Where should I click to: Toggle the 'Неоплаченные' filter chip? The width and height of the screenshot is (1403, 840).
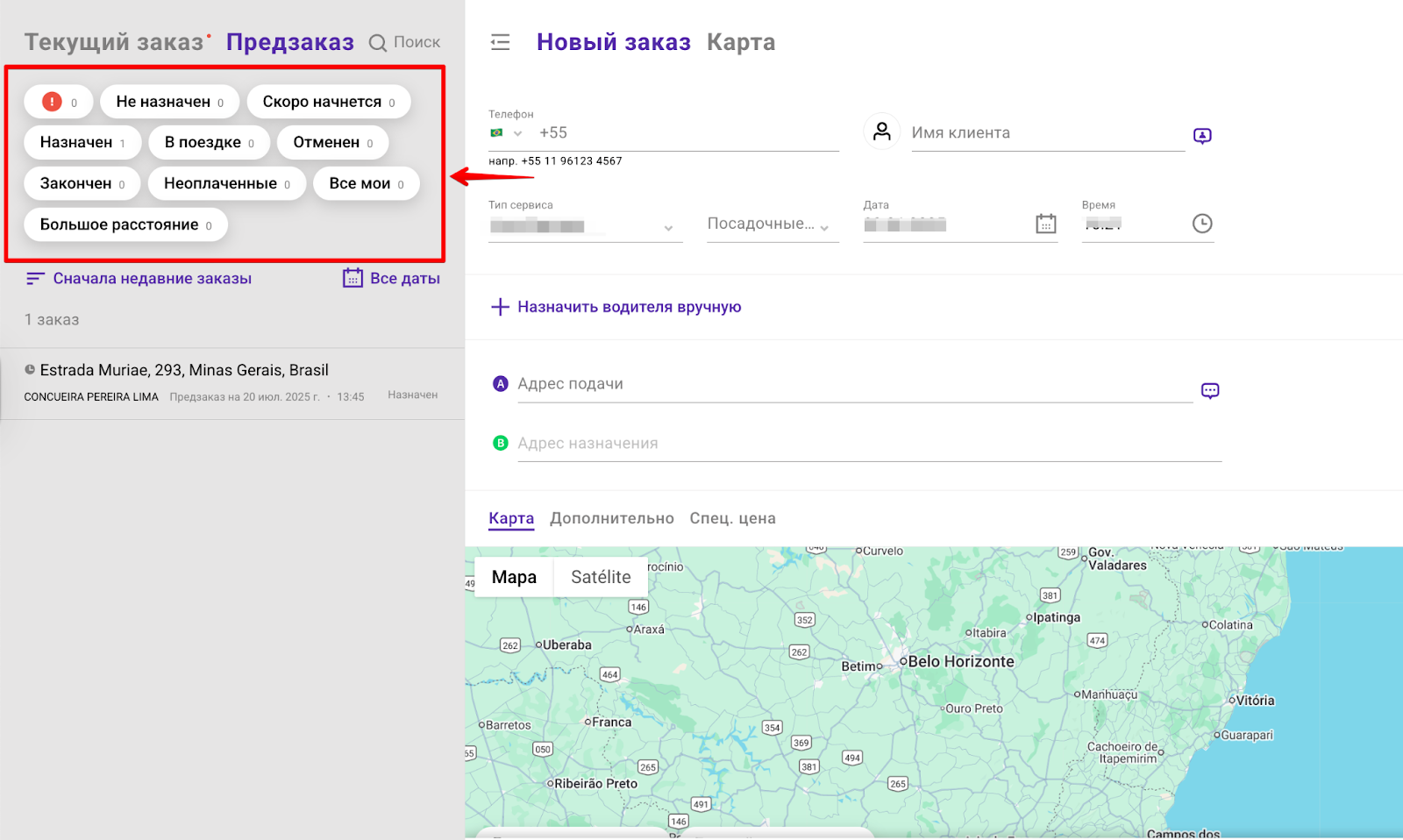(x=226, y=183)
